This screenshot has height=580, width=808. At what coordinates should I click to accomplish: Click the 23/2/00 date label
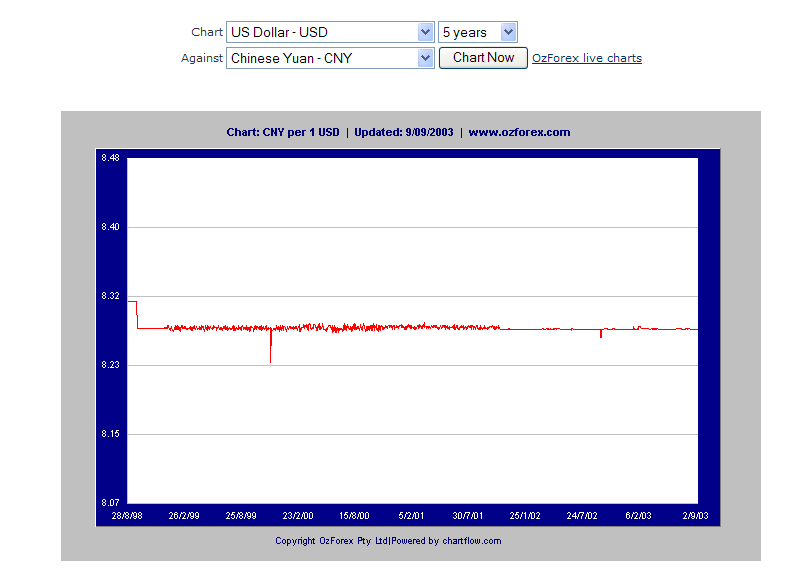(297, 516)
